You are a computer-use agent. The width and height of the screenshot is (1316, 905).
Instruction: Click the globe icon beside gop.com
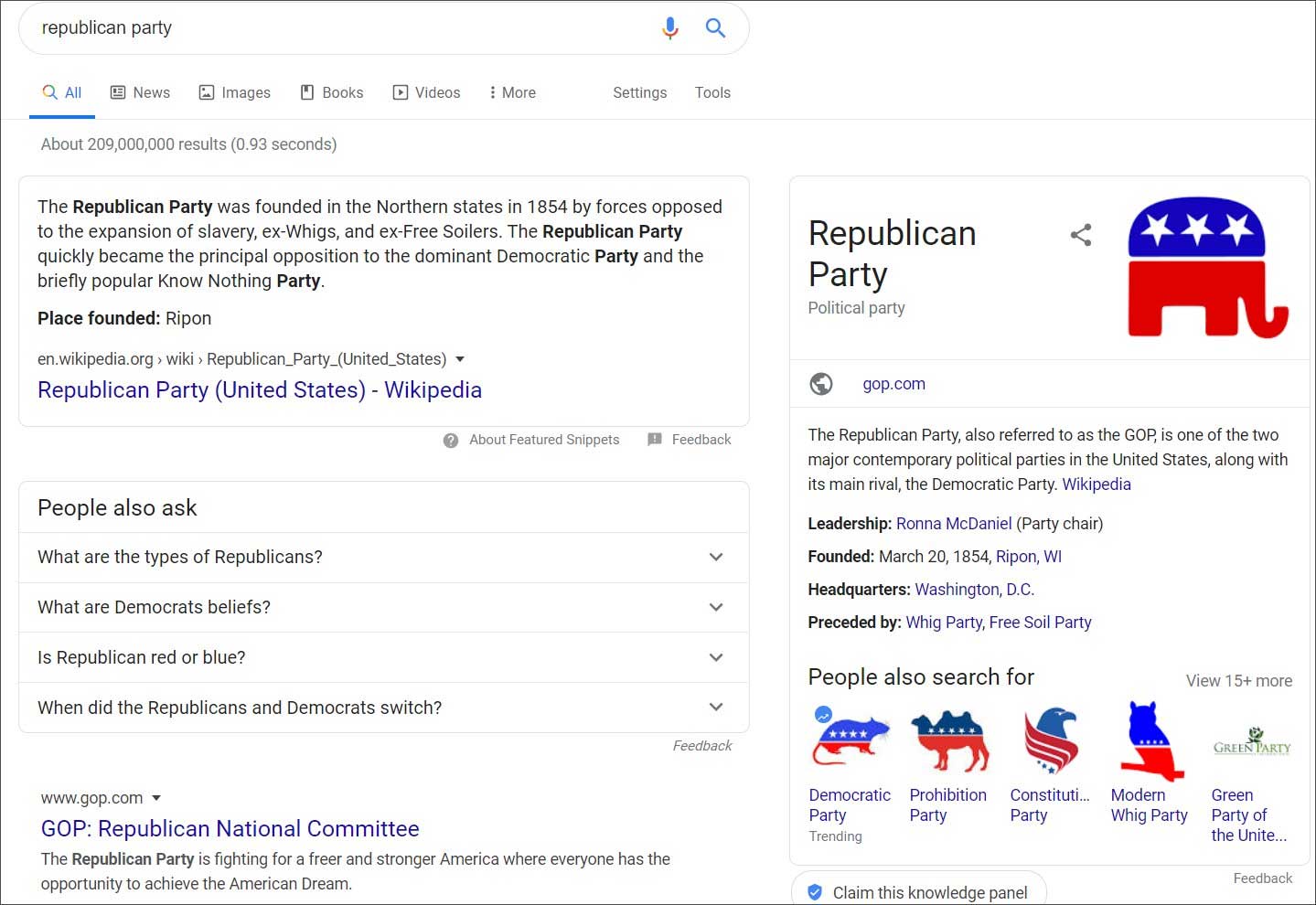tap(821, 384)
